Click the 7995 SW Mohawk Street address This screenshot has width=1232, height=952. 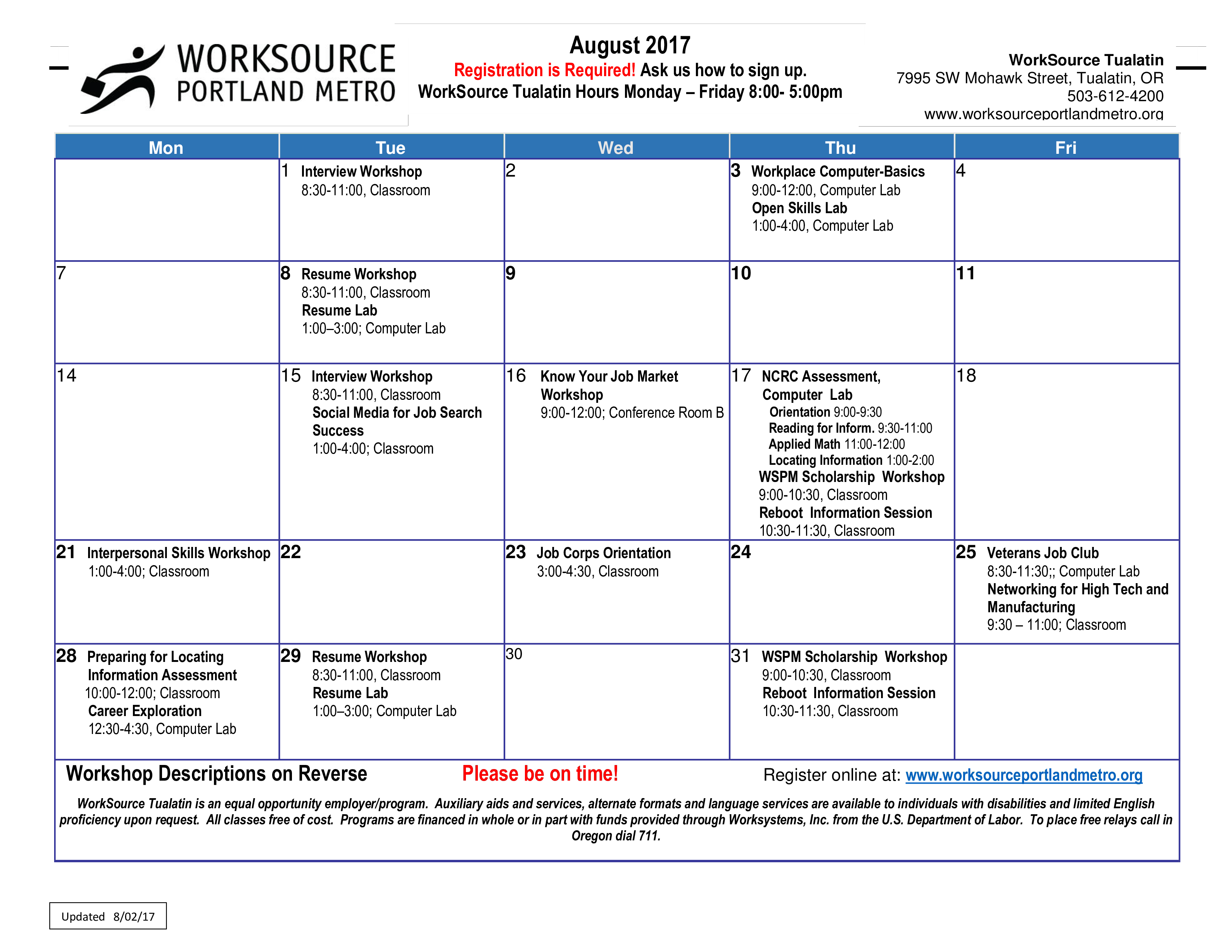(1030, 78)
